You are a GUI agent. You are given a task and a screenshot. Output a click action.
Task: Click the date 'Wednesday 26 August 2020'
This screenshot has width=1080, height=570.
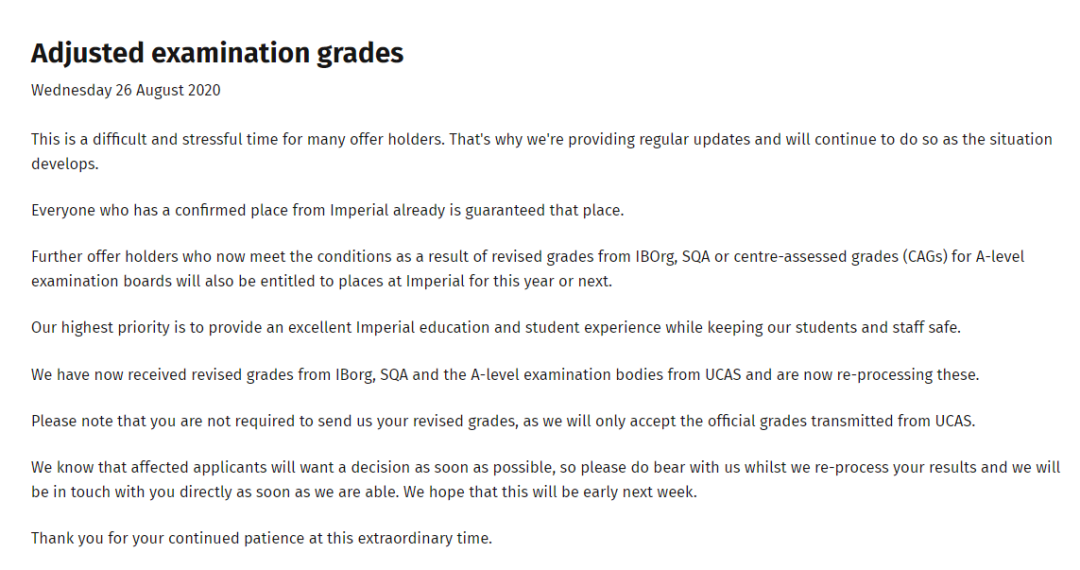pos(125,90)
